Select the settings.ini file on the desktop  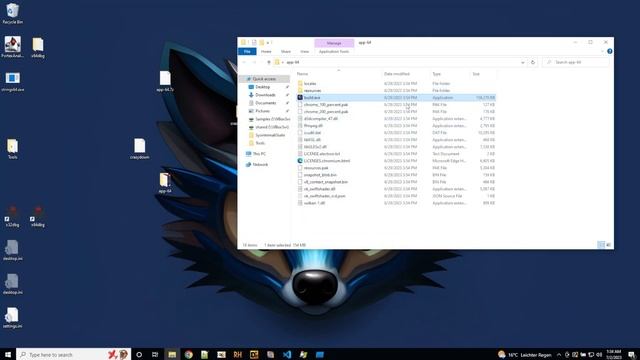(x=13, y=318)
